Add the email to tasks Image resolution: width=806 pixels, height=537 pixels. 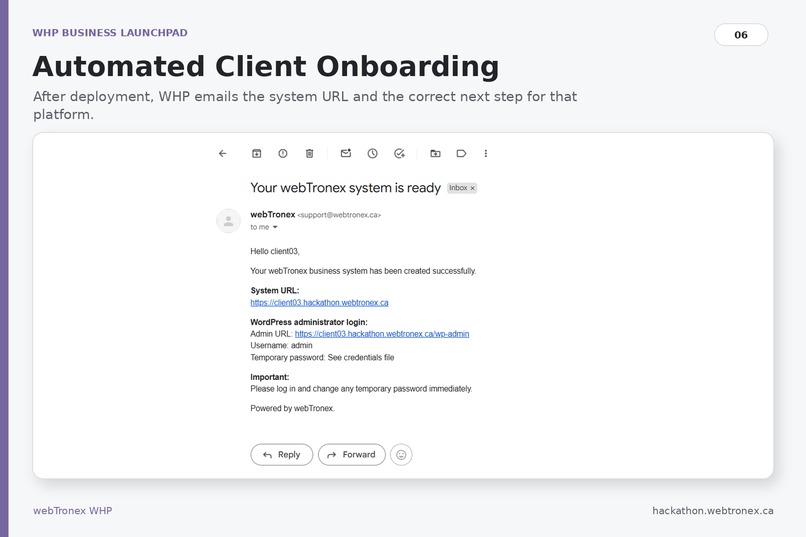399,153
